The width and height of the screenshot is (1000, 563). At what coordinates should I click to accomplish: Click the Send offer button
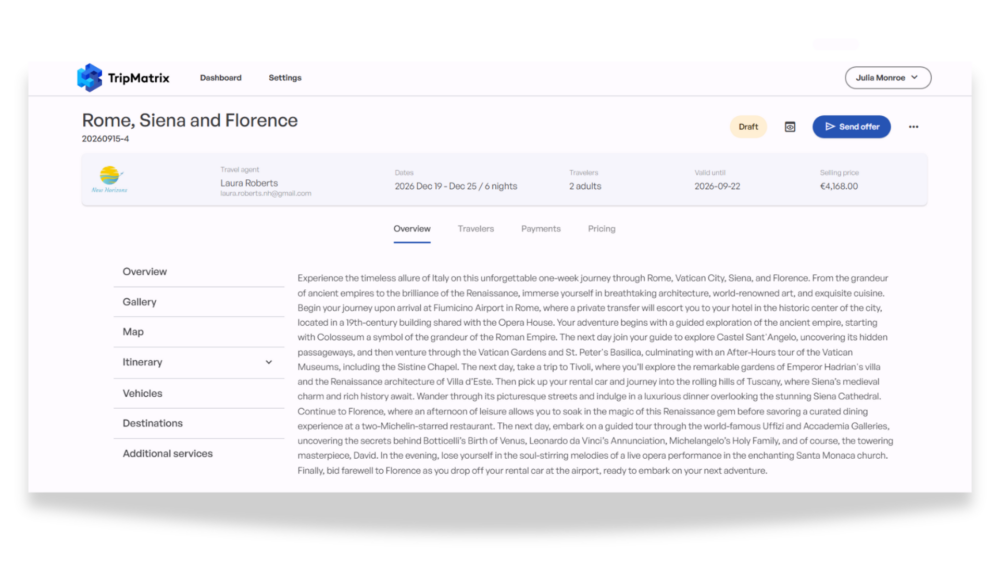[x=851, y=127]
